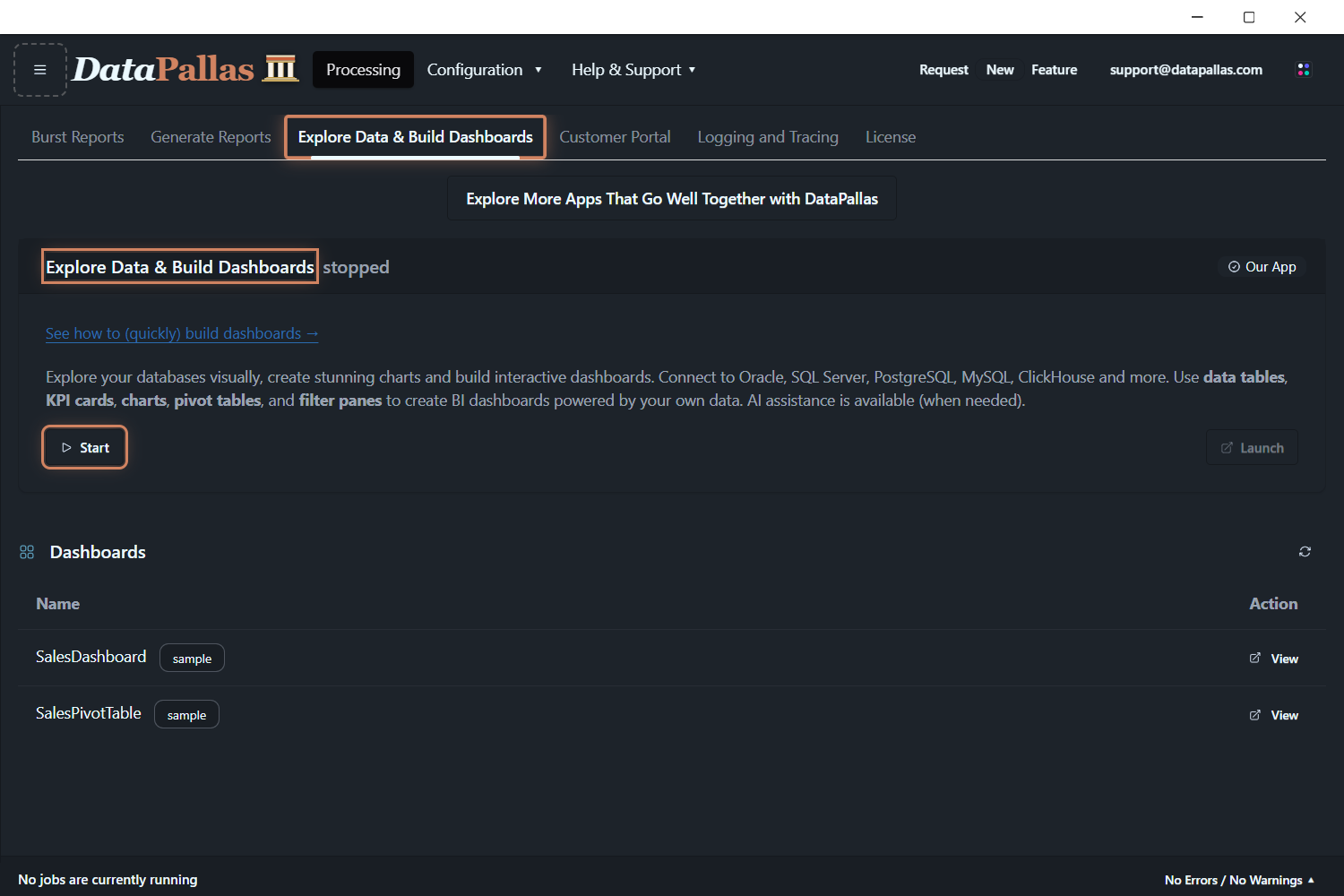Open the hamburger sidebar menu
Screen dimensions: 1344x896
40,70
